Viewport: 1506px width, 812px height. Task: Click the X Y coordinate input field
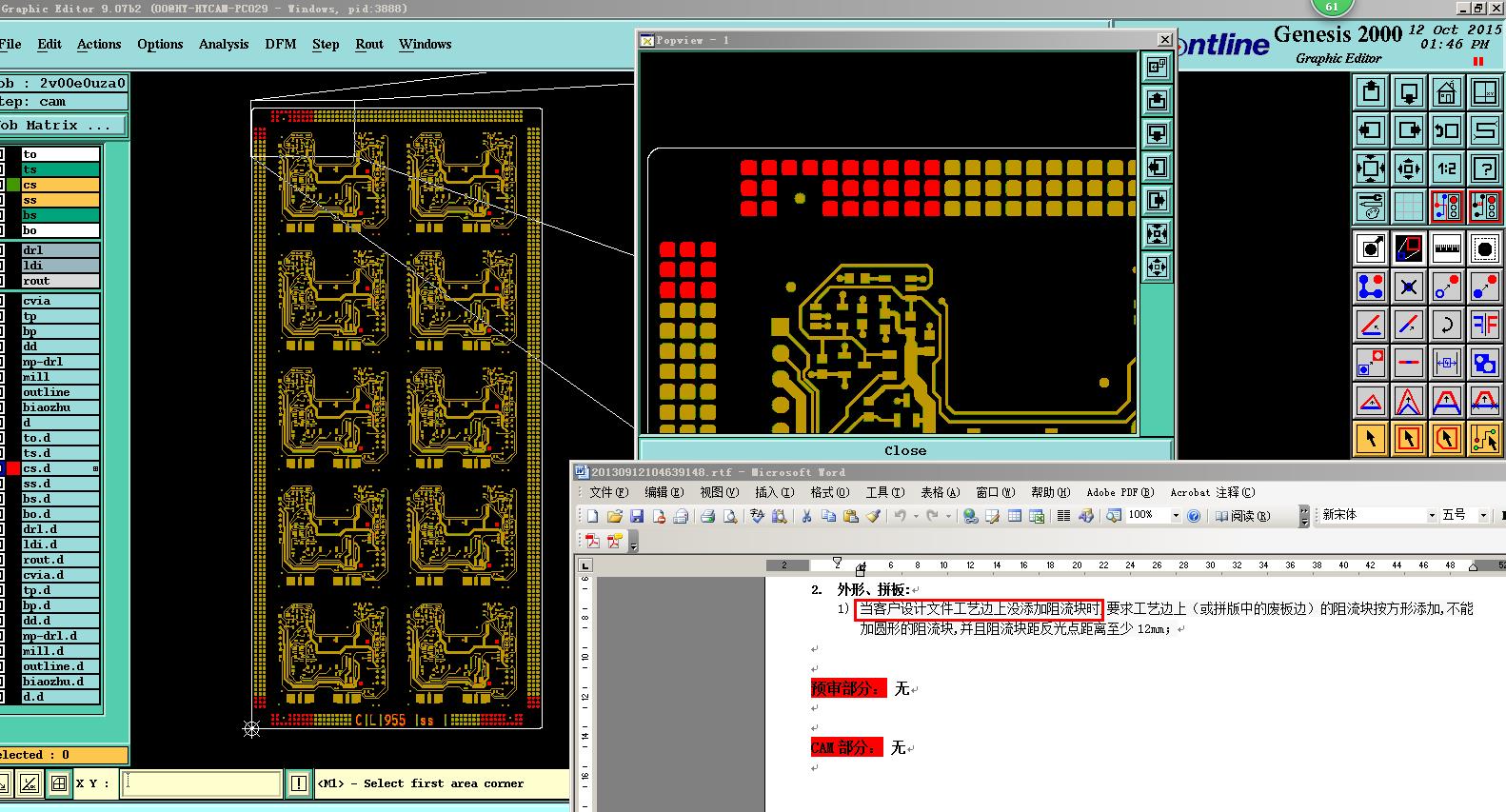[x=203, y=783]
